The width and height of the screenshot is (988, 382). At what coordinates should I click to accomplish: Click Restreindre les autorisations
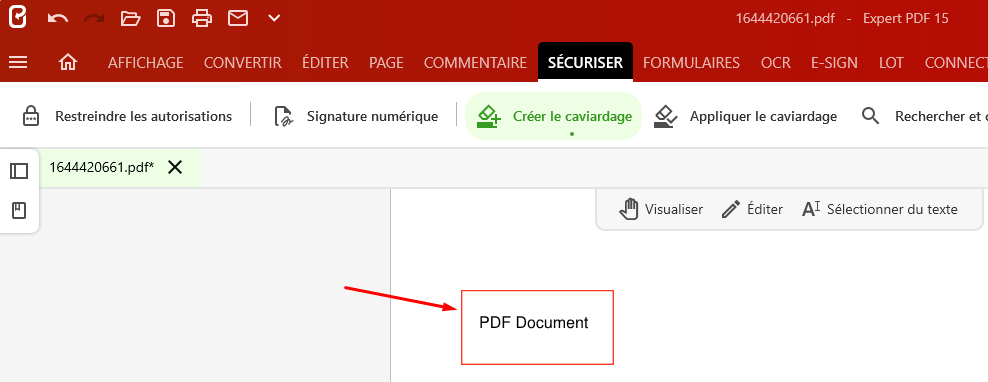click(x=127, y=116)
